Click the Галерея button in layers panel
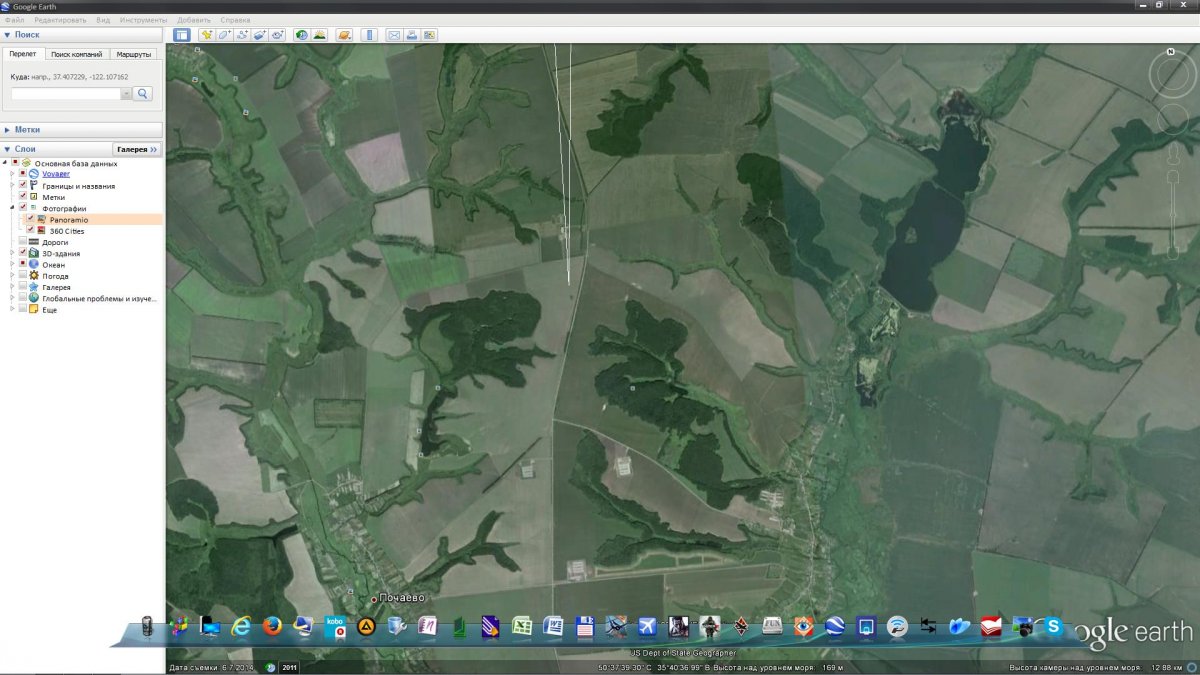1200x675 pixels. pyautogui.click(x=136, y=149)
